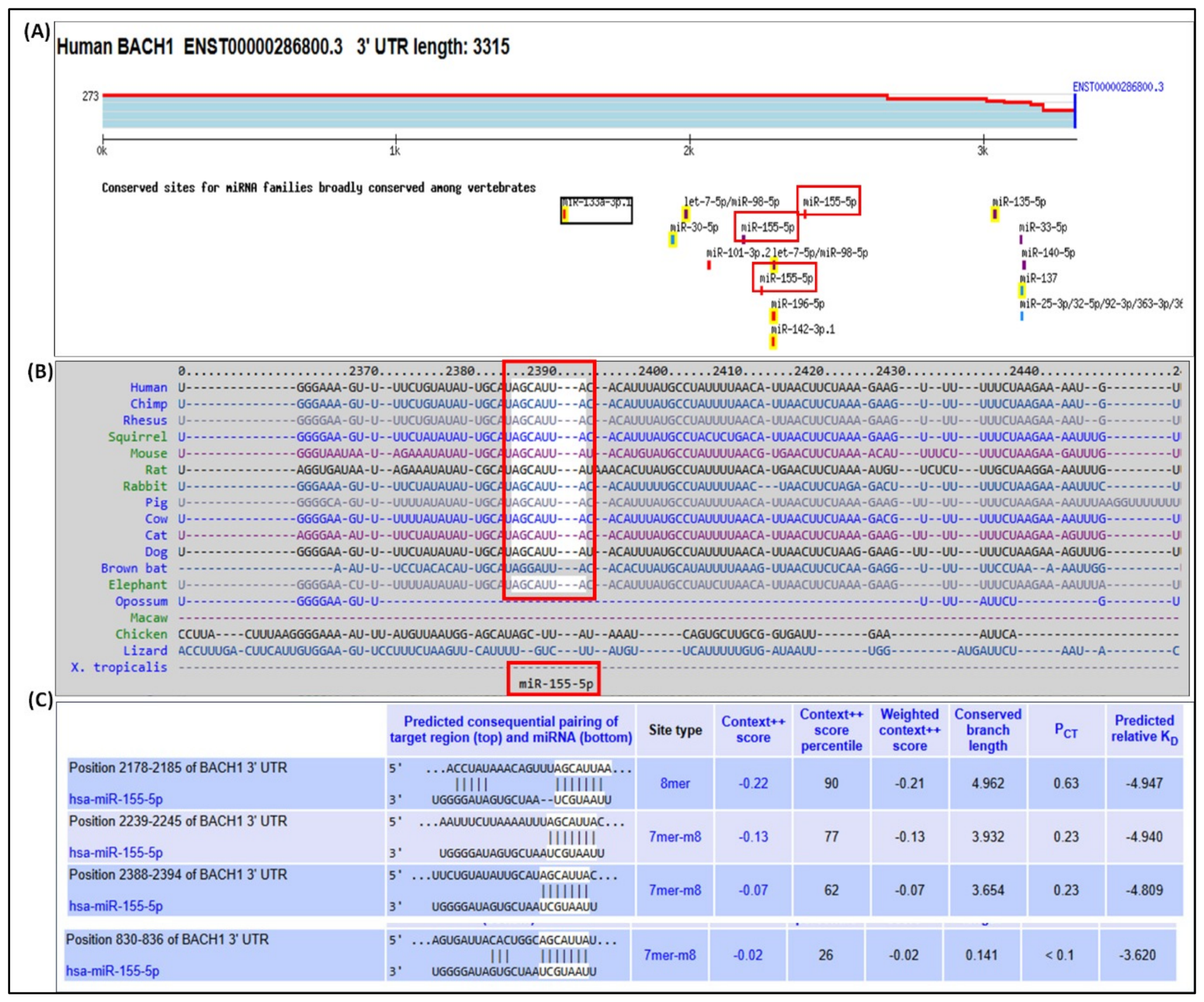
Task: Open the 'Predicted relative KD' column header
Action: 1145,729
